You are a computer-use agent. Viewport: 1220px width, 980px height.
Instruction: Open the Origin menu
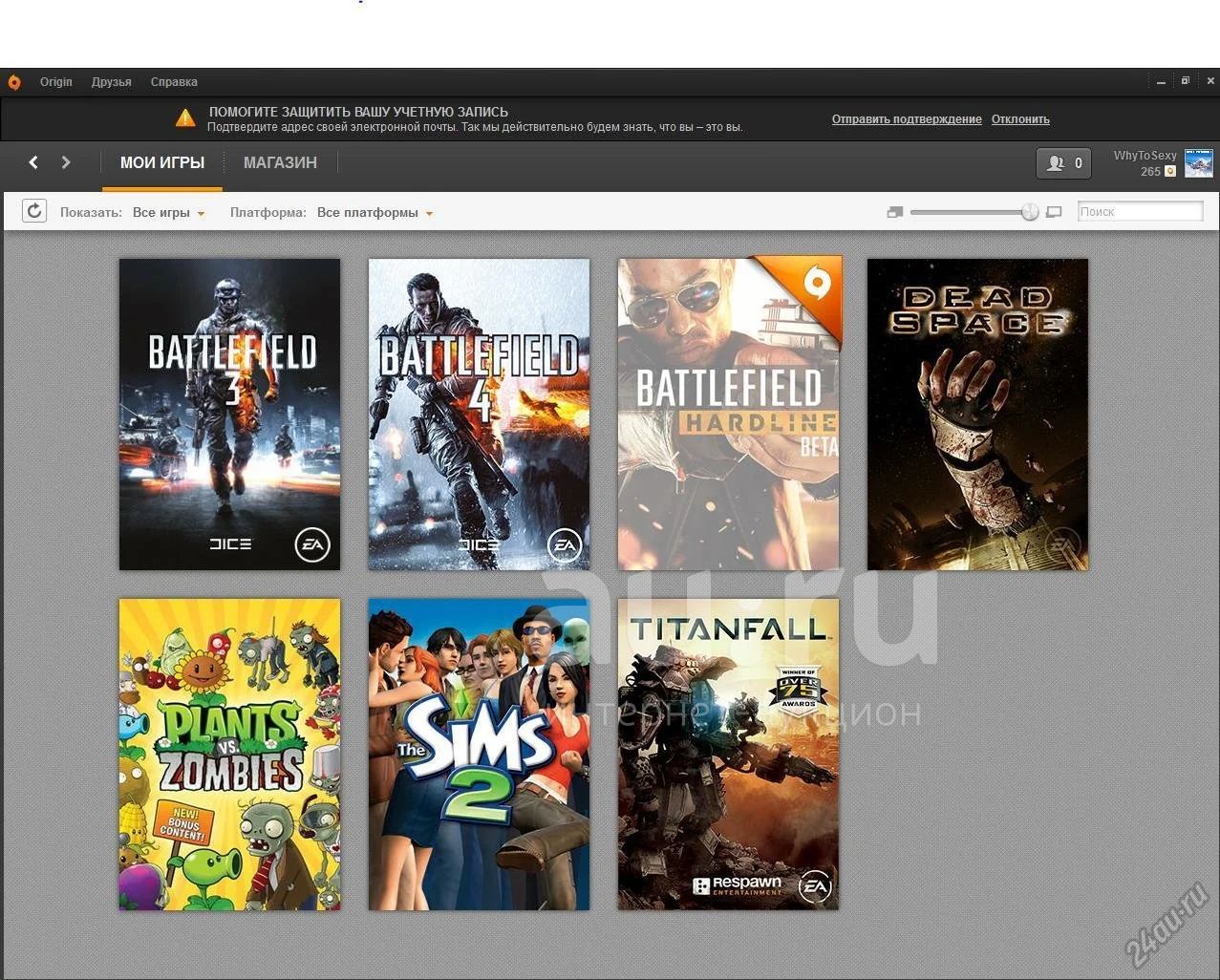[56, 82]
